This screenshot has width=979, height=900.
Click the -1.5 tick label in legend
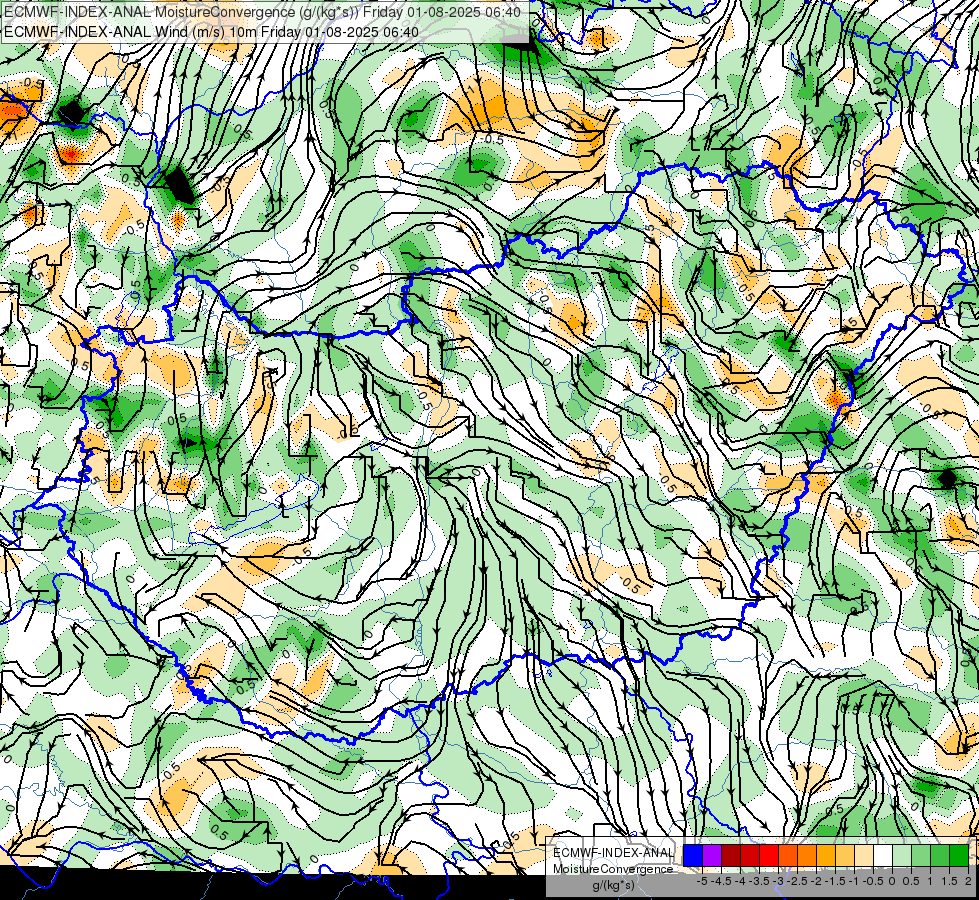pyautogui.click(x=833, y=881)
